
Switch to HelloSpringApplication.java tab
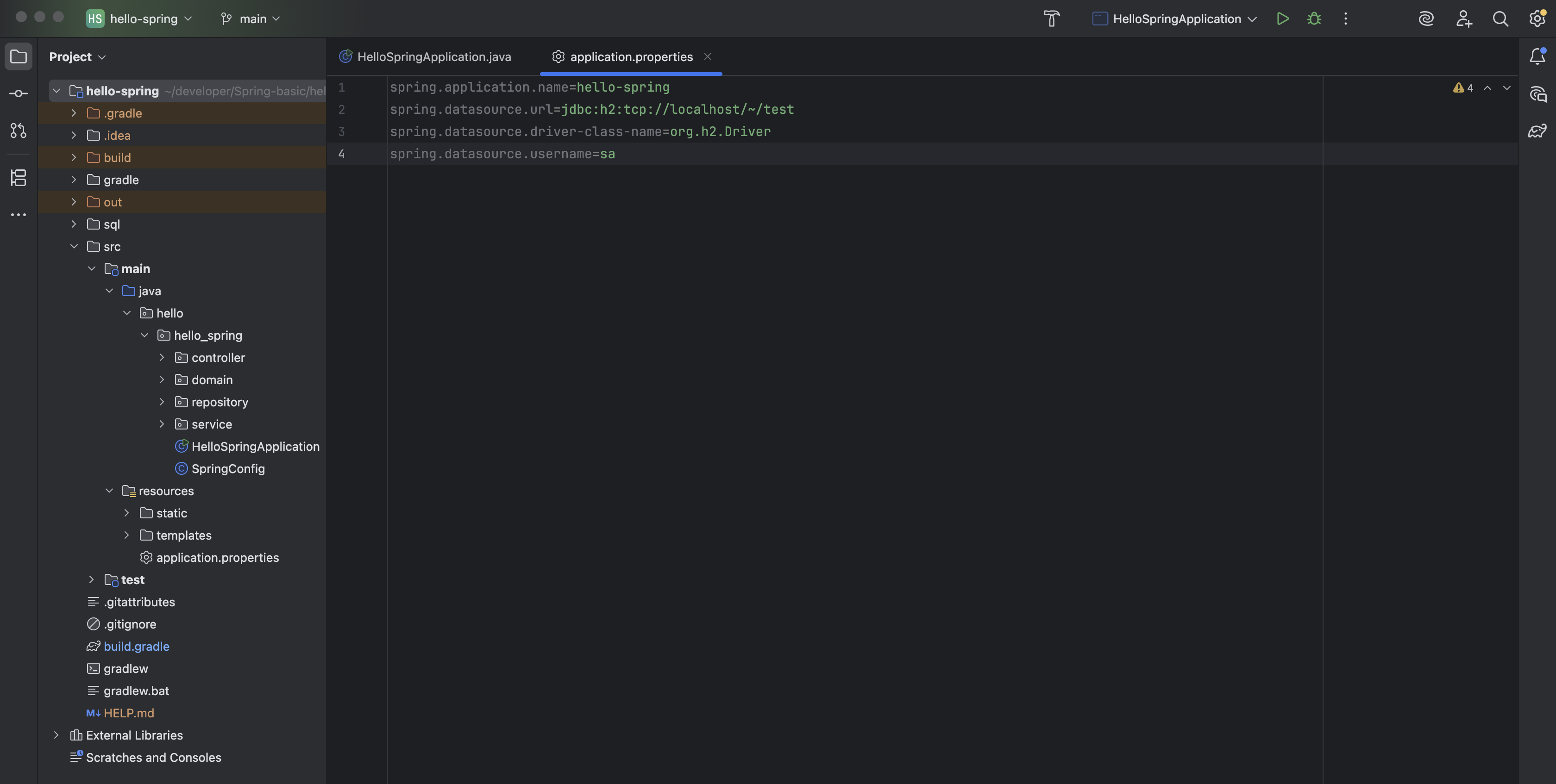(433, 57)
